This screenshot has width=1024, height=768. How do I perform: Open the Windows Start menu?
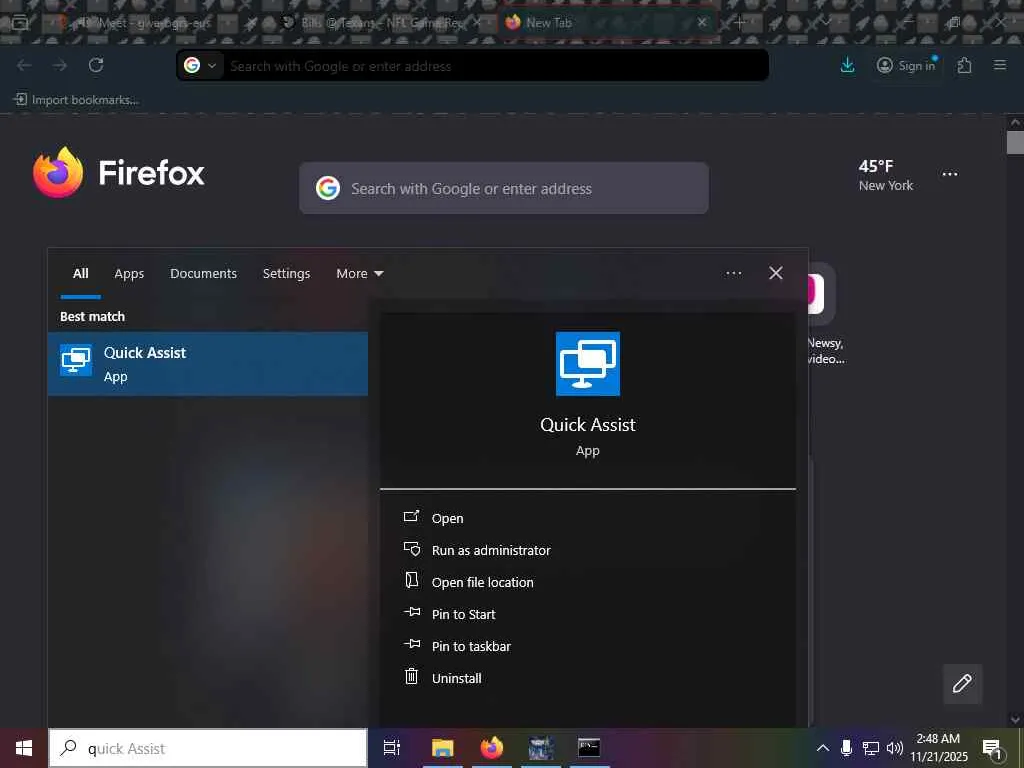tap(24, 748)
